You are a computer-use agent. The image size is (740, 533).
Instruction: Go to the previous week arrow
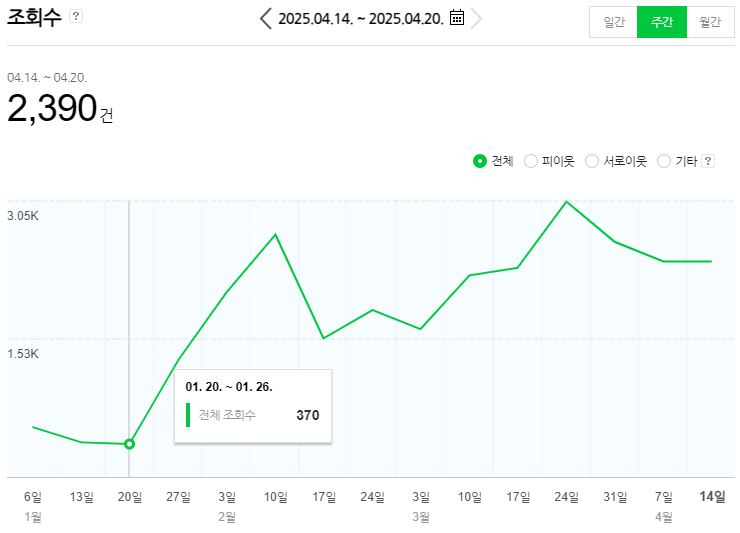265,18
